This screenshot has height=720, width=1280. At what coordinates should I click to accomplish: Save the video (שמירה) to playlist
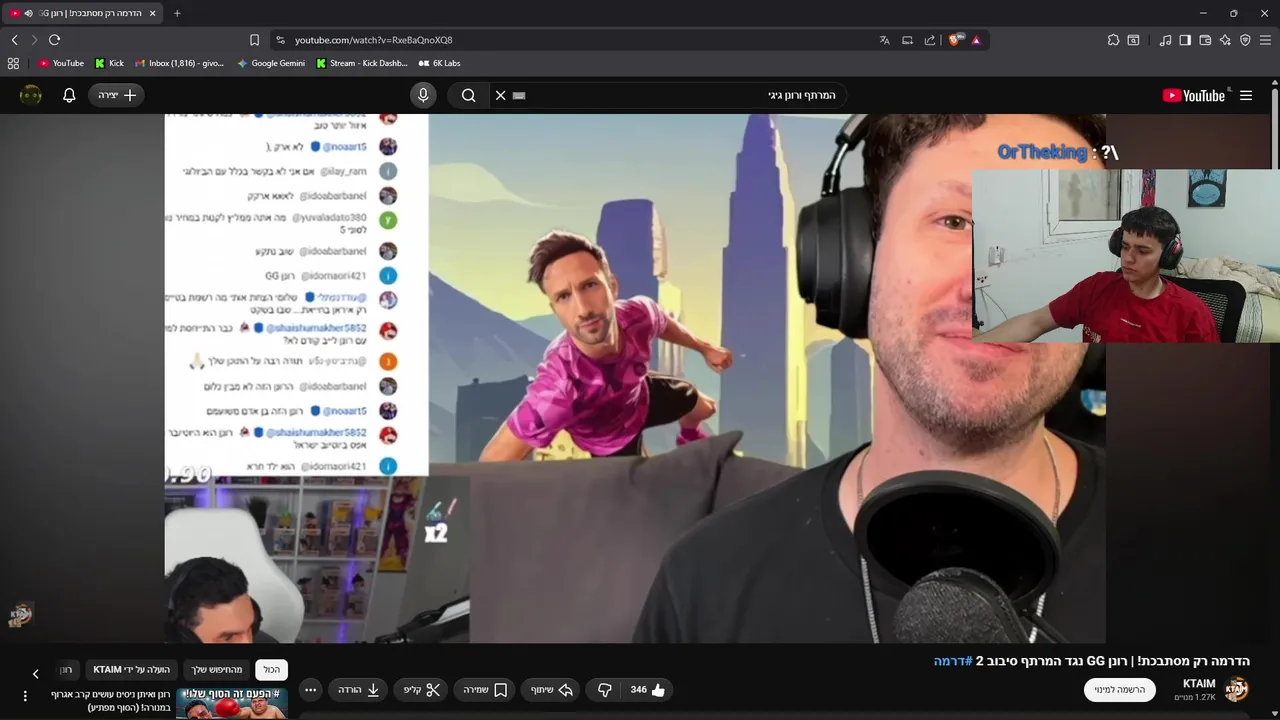[485, 690]
